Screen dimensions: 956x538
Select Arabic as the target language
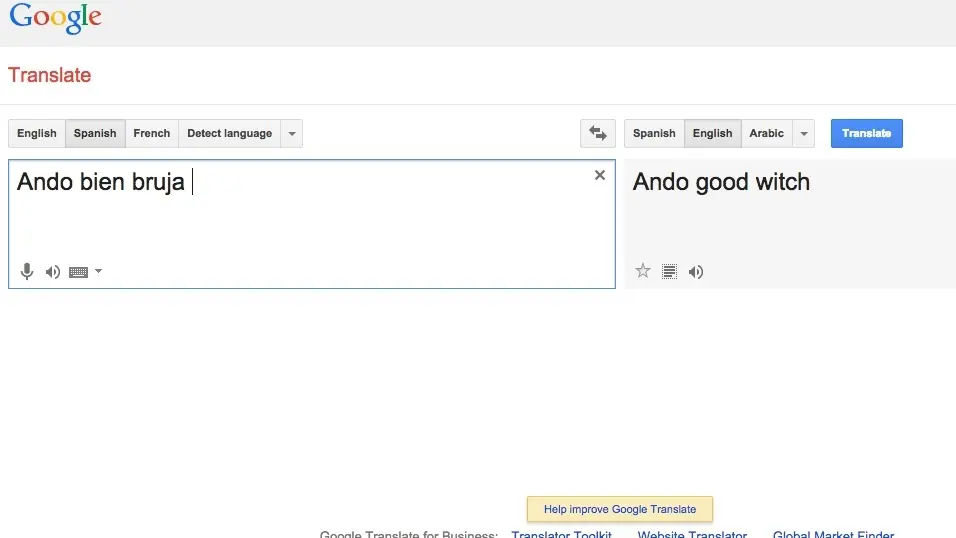point(766,133)
